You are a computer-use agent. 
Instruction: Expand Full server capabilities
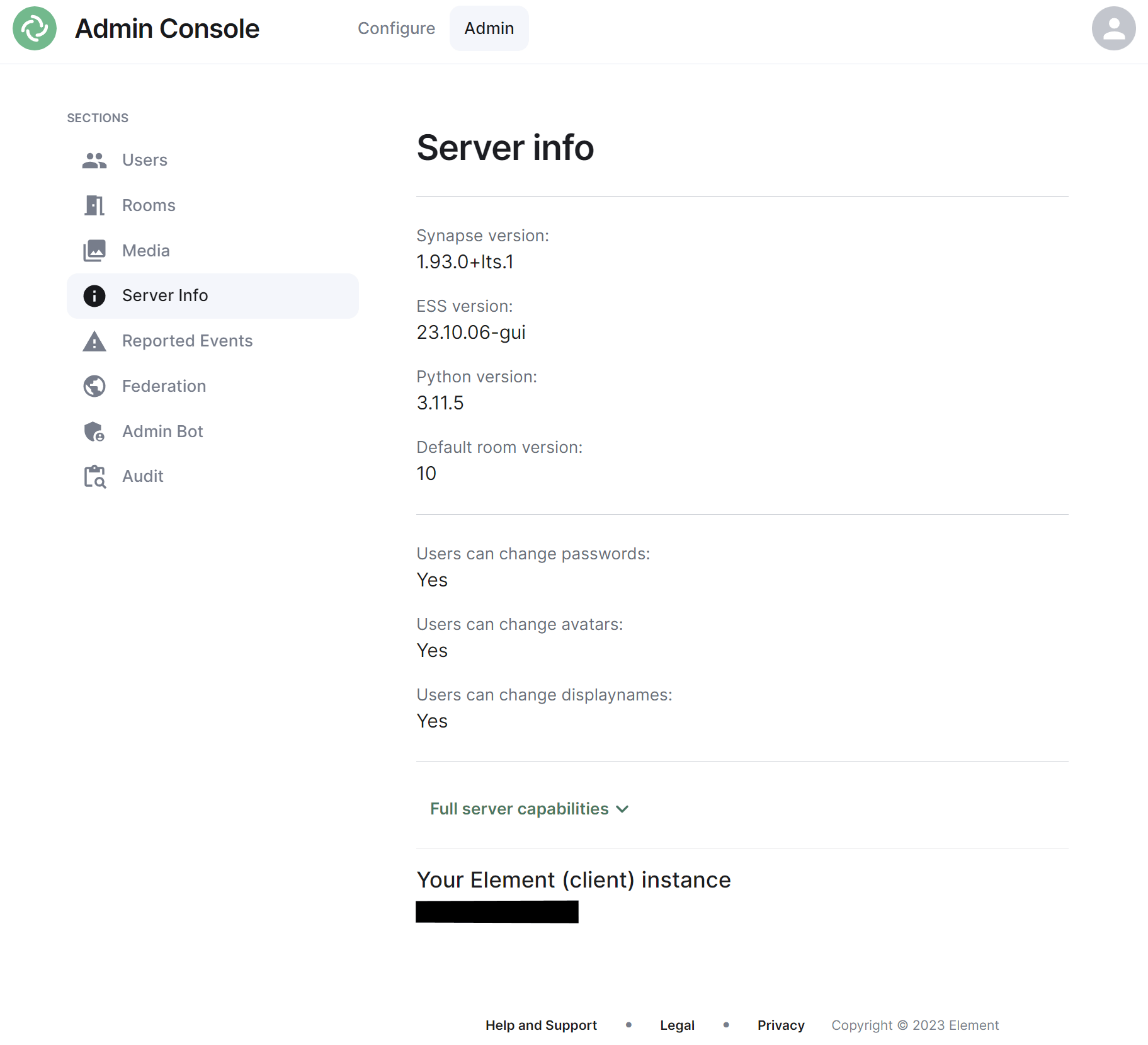[x=530, y=809]
